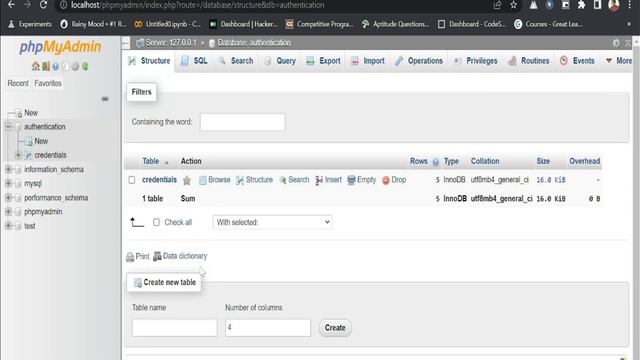
Task: Click the phpMyAdmin logo
Action: tap(60, 47)
